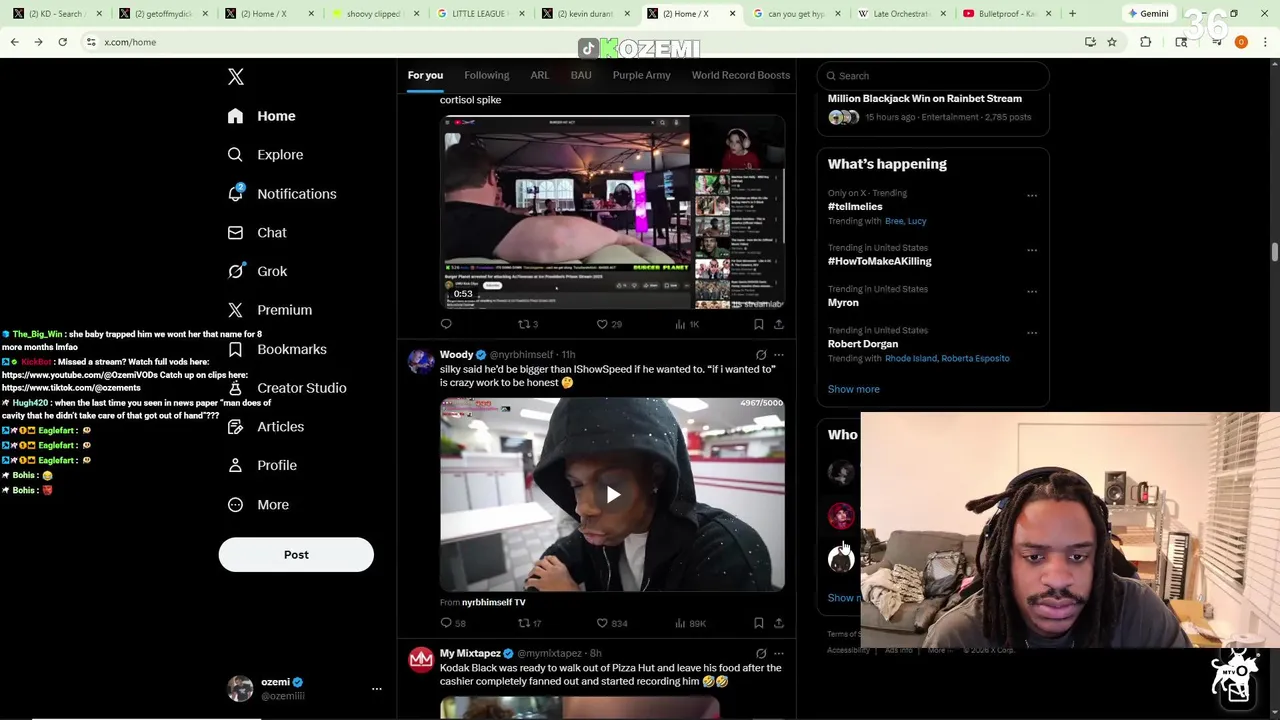Open Grok in X sidebar
1280x720 pixels.
pos(257,272)
